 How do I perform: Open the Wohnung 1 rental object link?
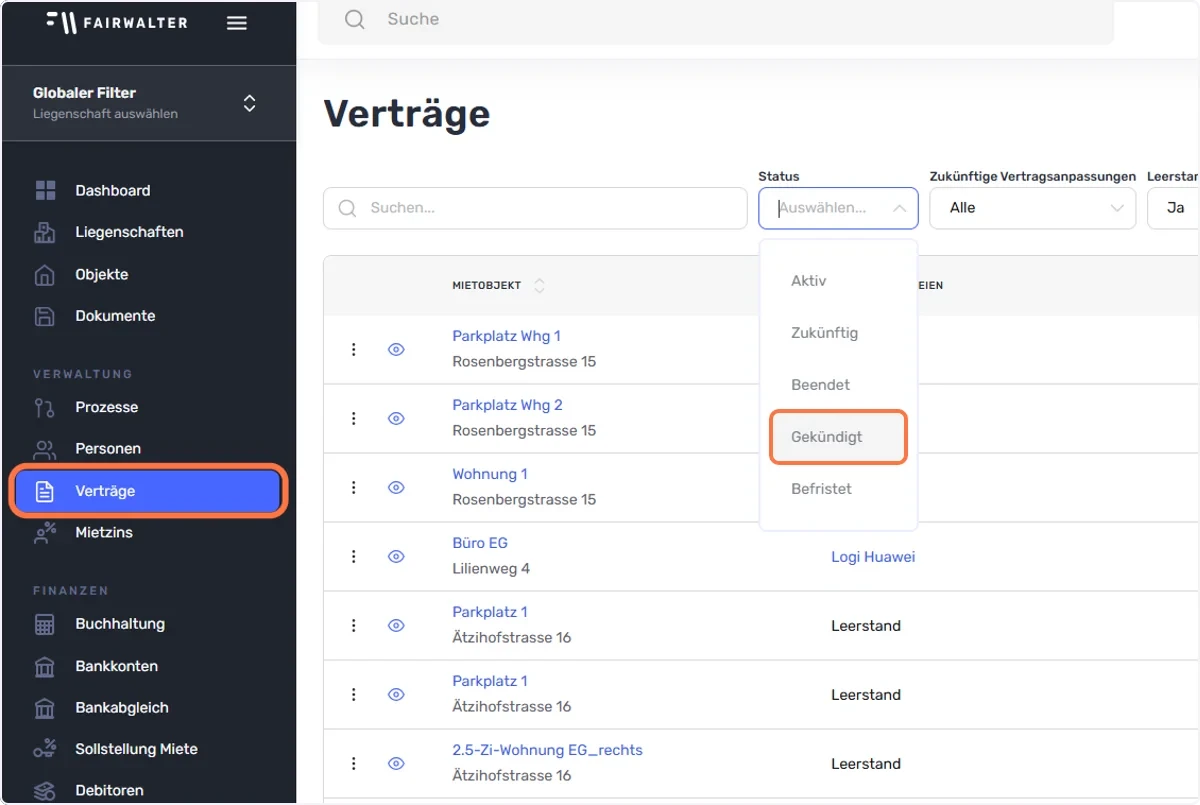click(x=490, y=474)
